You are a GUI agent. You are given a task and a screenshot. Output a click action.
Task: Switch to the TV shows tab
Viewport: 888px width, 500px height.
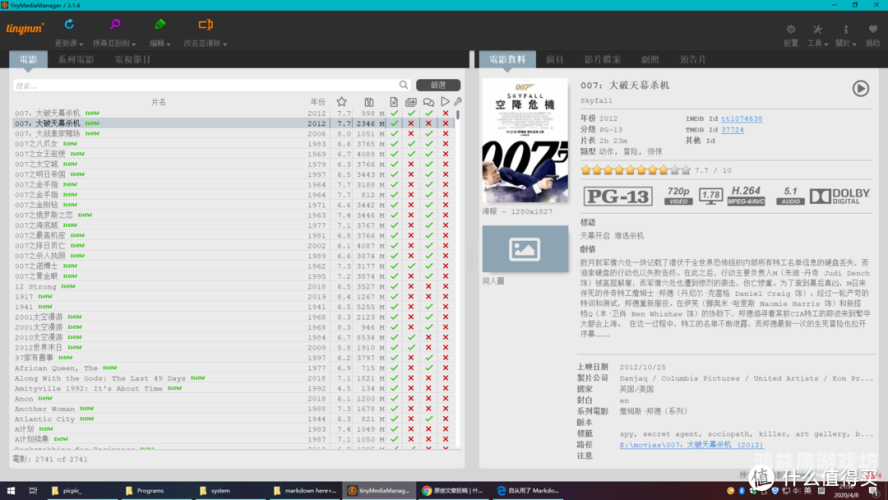(133, 59)
